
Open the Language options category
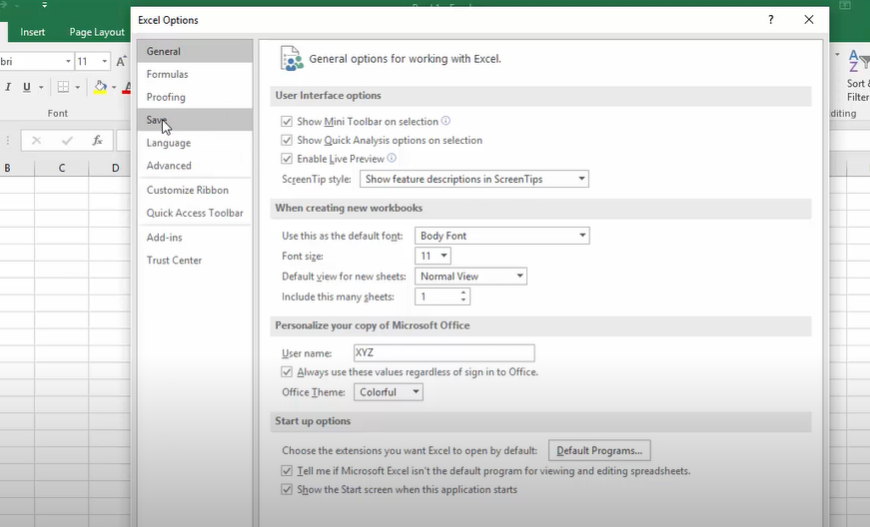pos(195,143)
